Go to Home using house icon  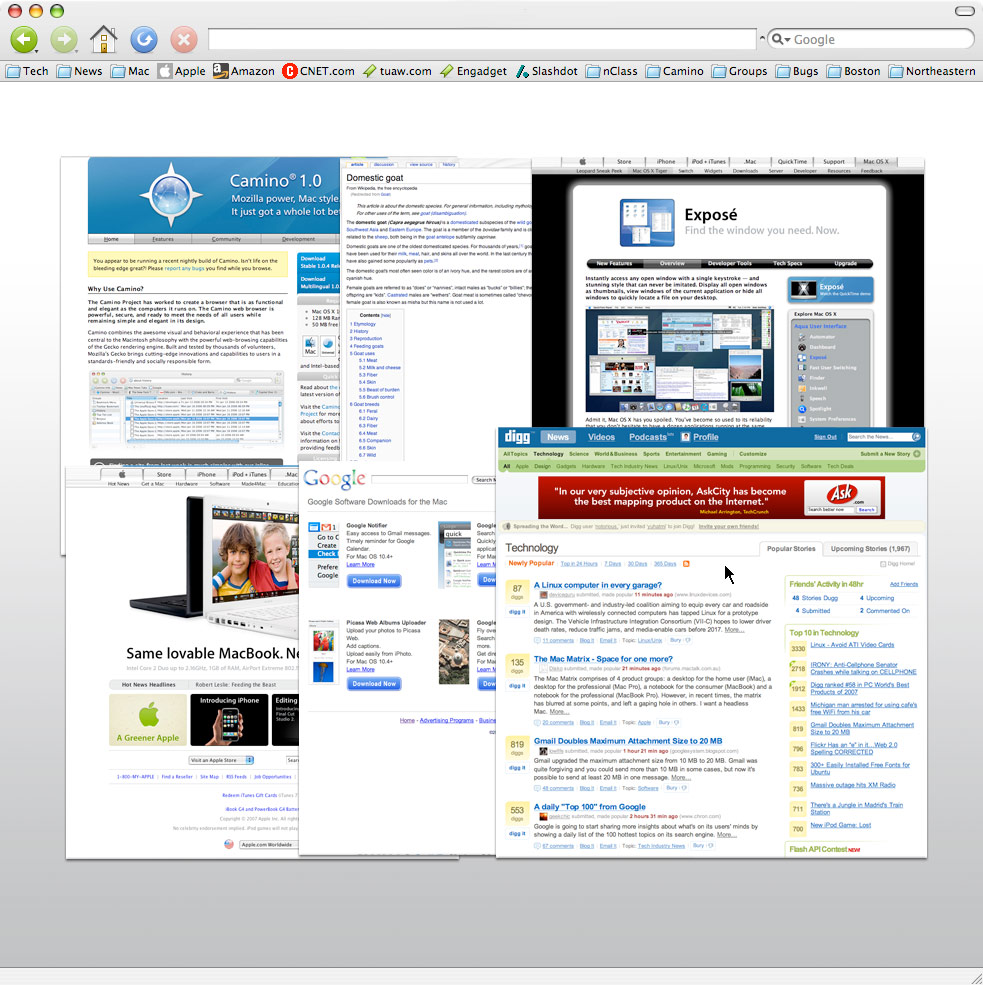coord(104,40)
